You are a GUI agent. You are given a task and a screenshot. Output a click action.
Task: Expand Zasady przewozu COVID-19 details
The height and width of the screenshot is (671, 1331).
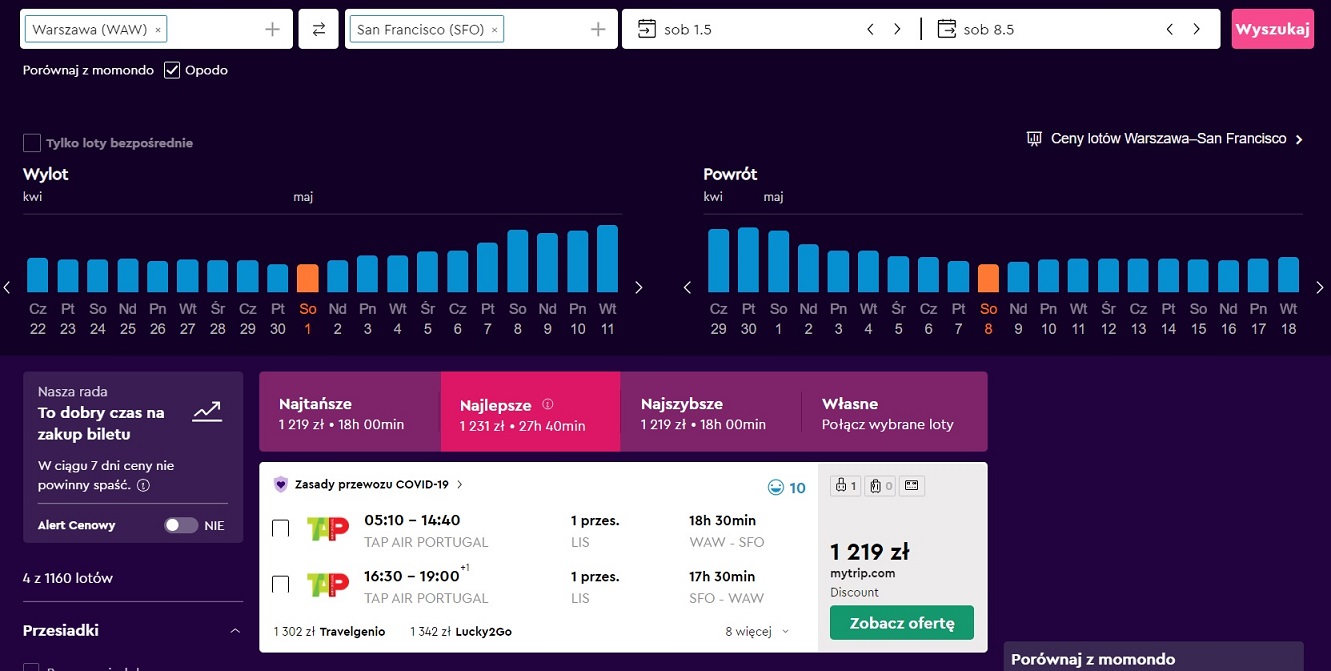pos(369,484)
